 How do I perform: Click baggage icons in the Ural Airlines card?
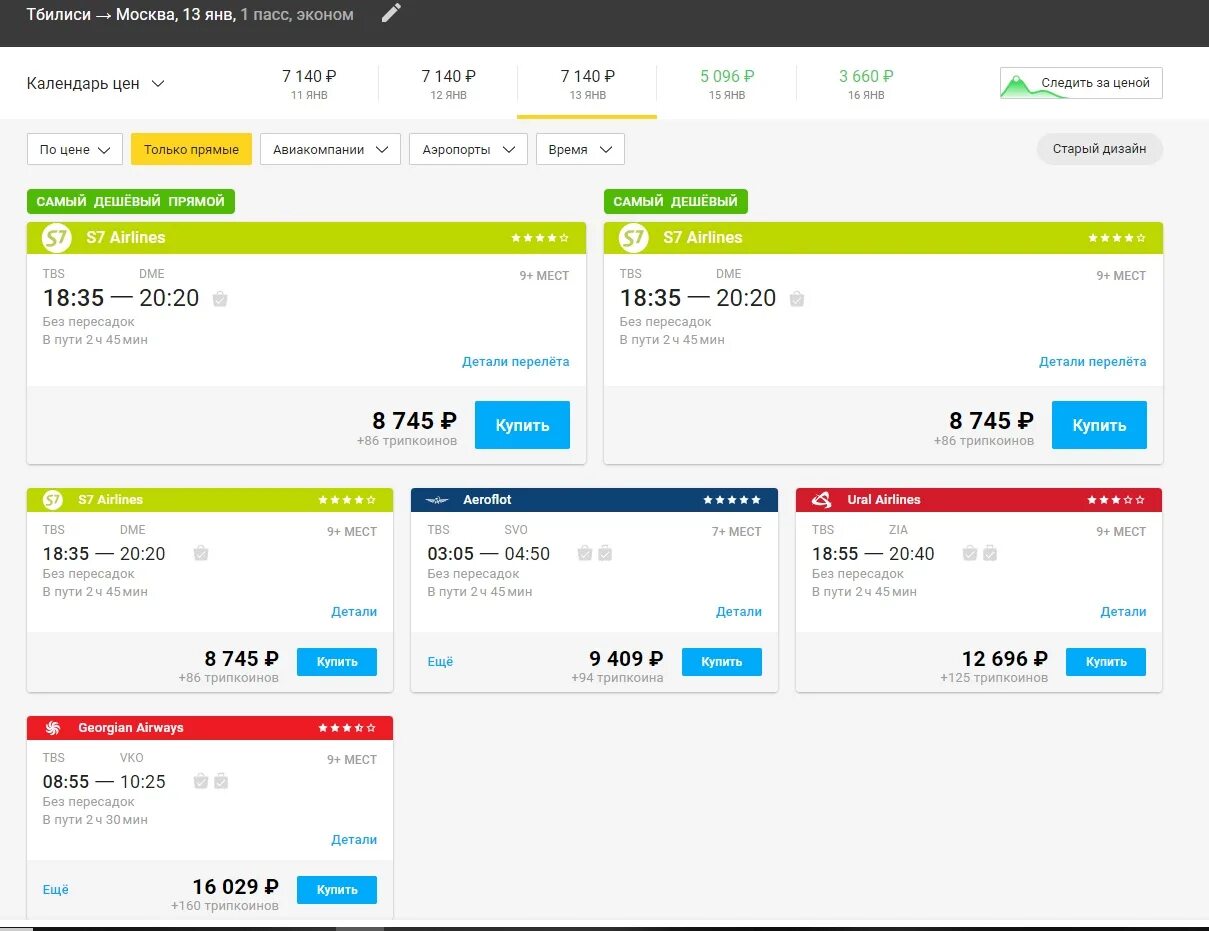point(979,553)
